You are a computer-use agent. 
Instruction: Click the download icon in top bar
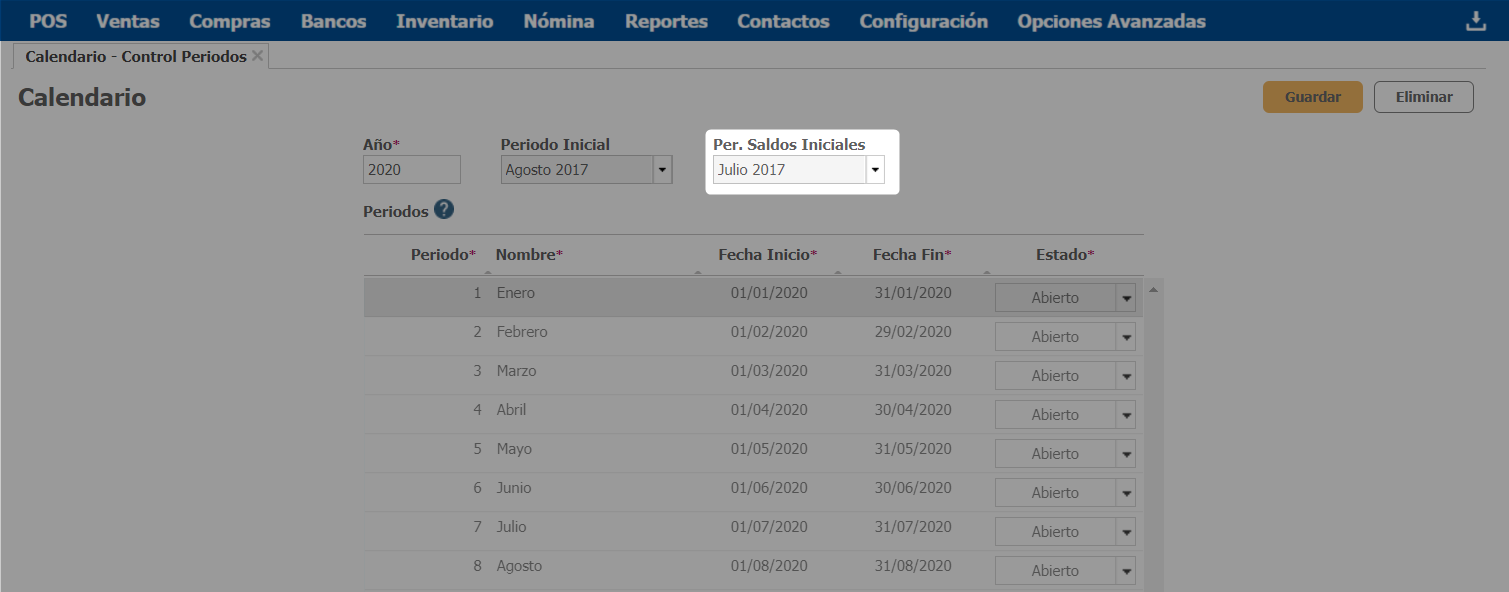click(x=1476, y=21)
